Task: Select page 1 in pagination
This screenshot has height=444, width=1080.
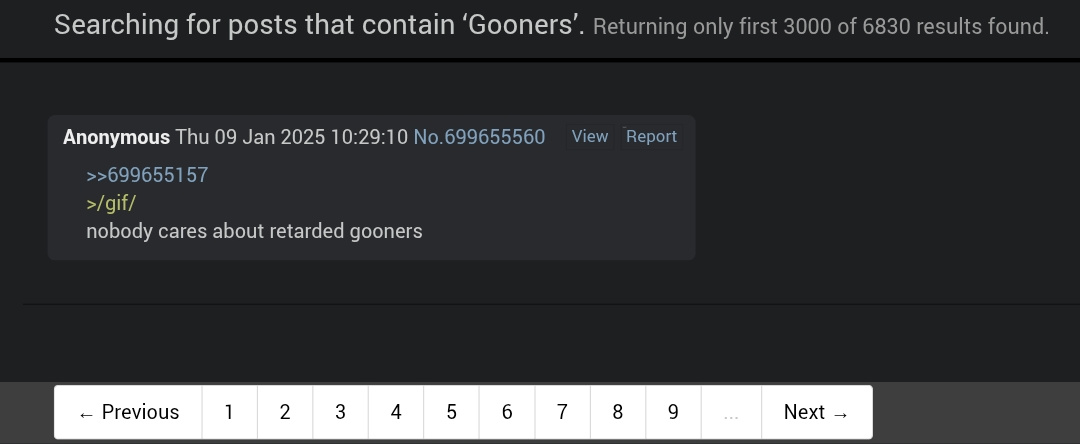Action: (x=229, y=412)
